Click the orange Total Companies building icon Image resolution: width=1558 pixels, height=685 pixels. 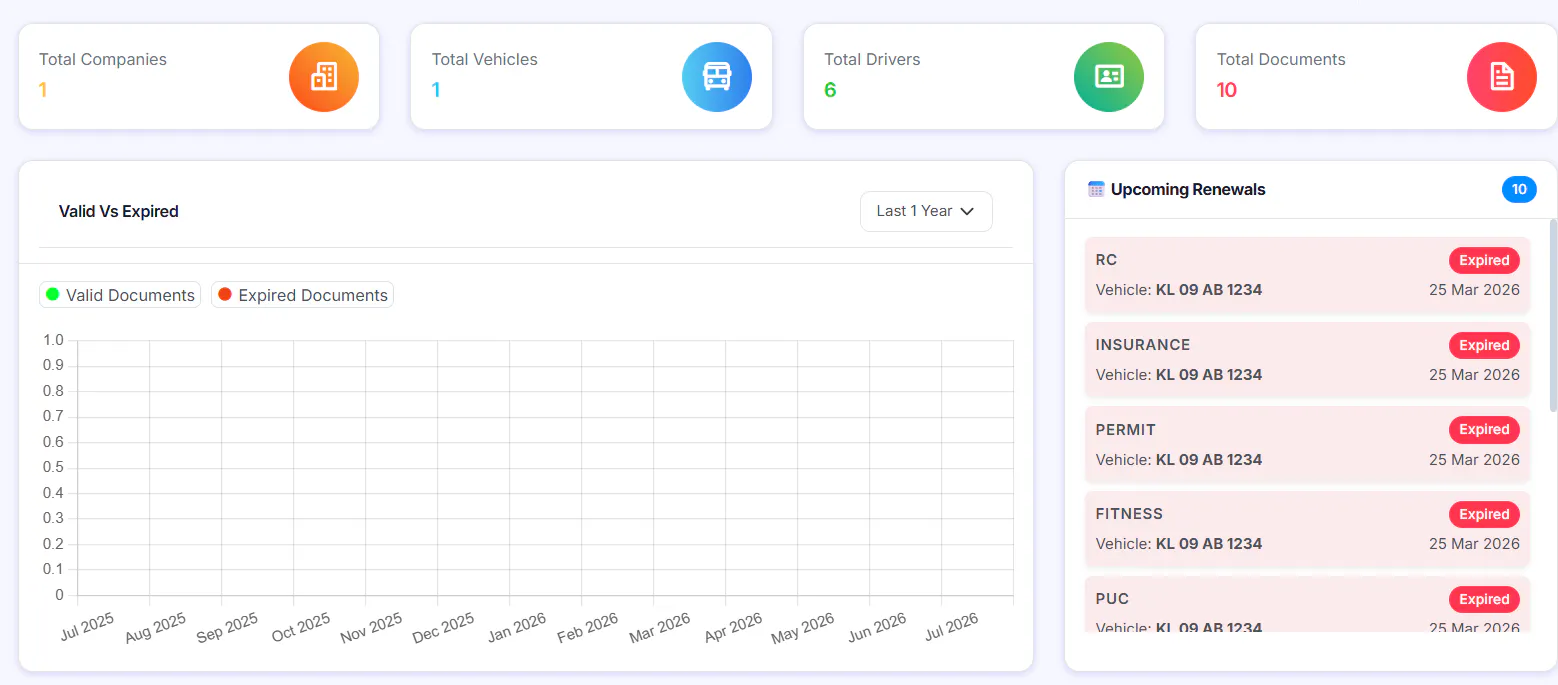pos(324,77)
